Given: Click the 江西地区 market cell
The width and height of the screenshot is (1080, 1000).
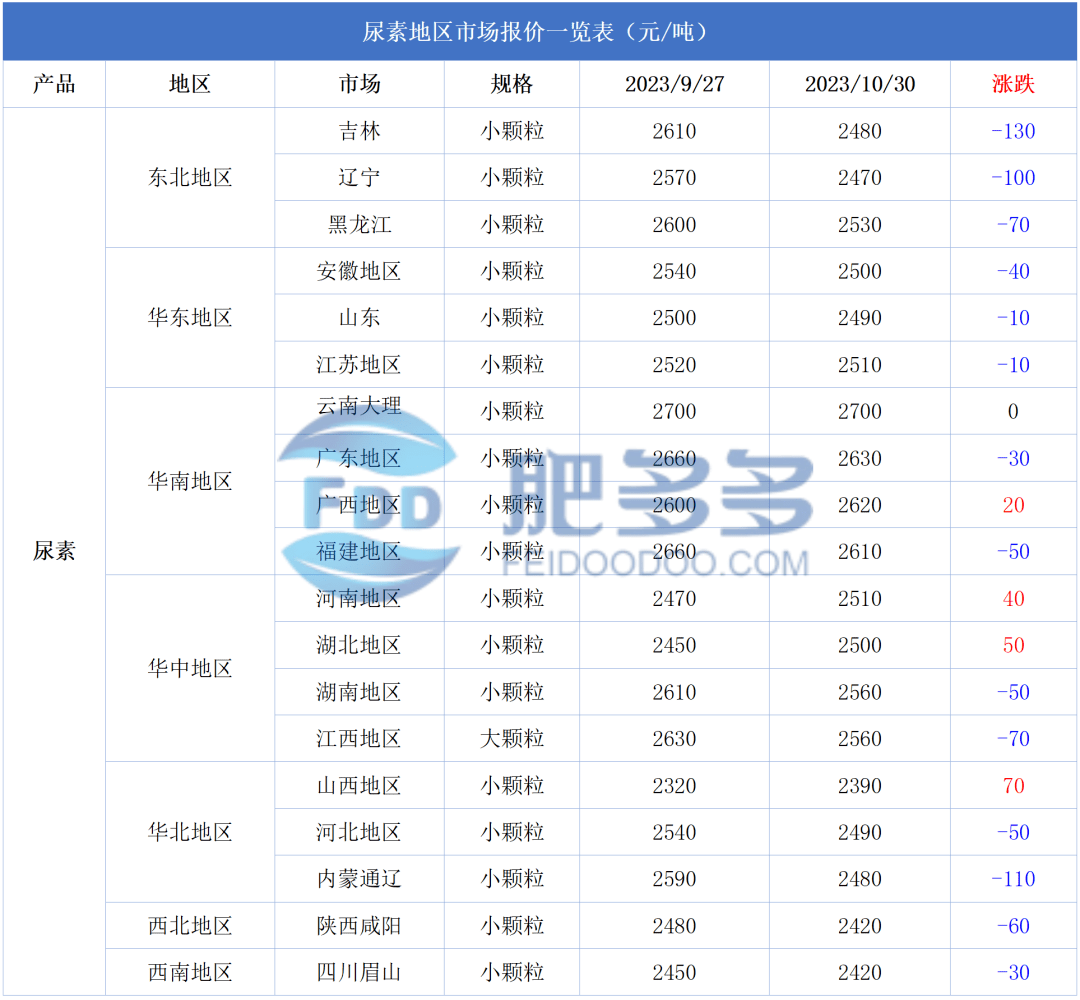Looking at the screenshot, I should 359,739.
